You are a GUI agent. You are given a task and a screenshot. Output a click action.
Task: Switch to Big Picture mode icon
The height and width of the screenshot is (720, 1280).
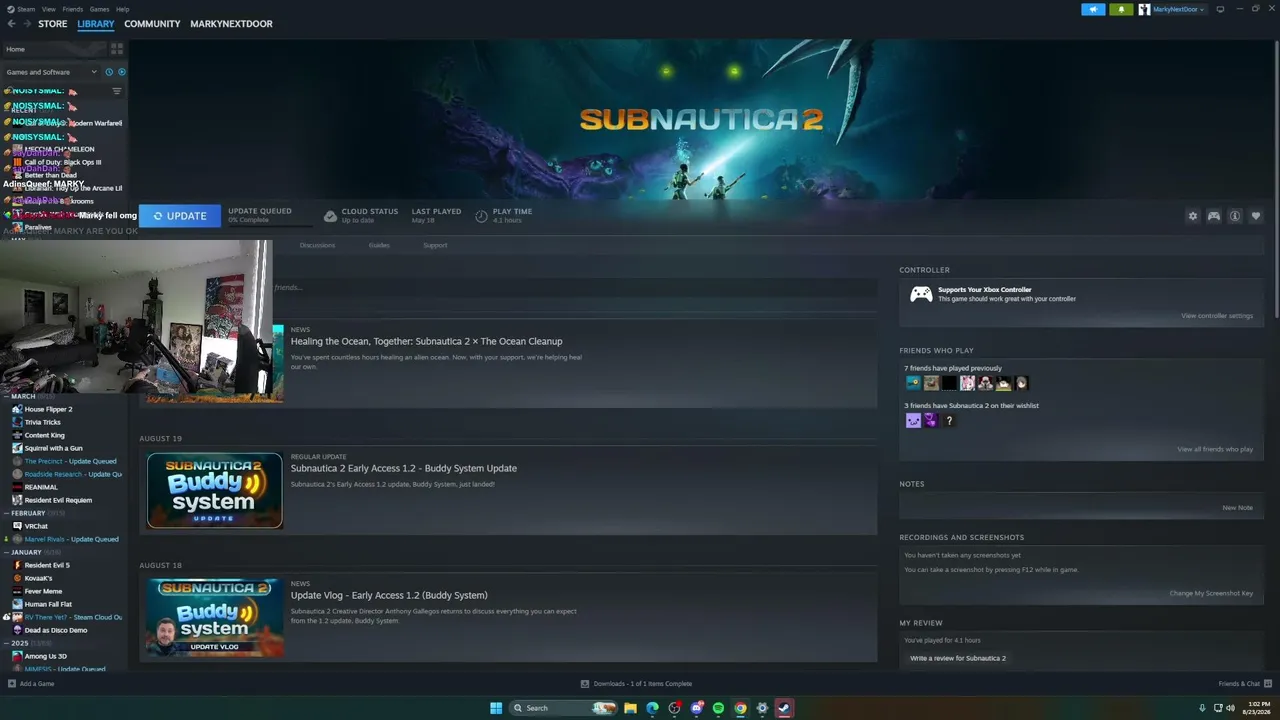point(1220,9)
